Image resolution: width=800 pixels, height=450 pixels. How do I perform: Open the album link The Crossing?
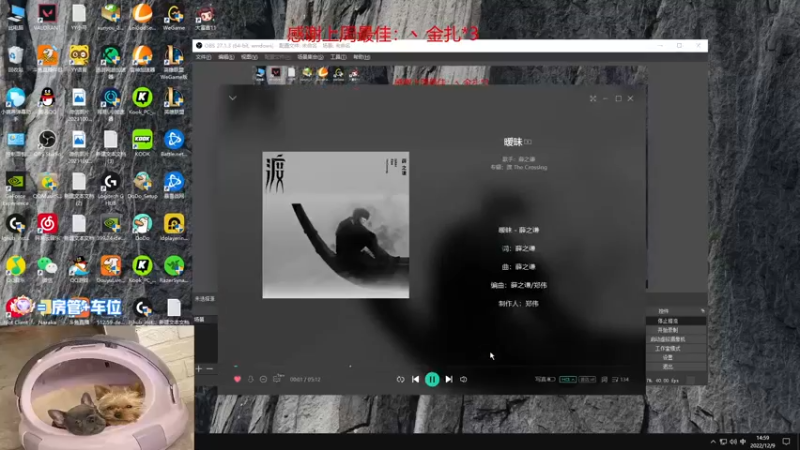[x=527, y=167]
